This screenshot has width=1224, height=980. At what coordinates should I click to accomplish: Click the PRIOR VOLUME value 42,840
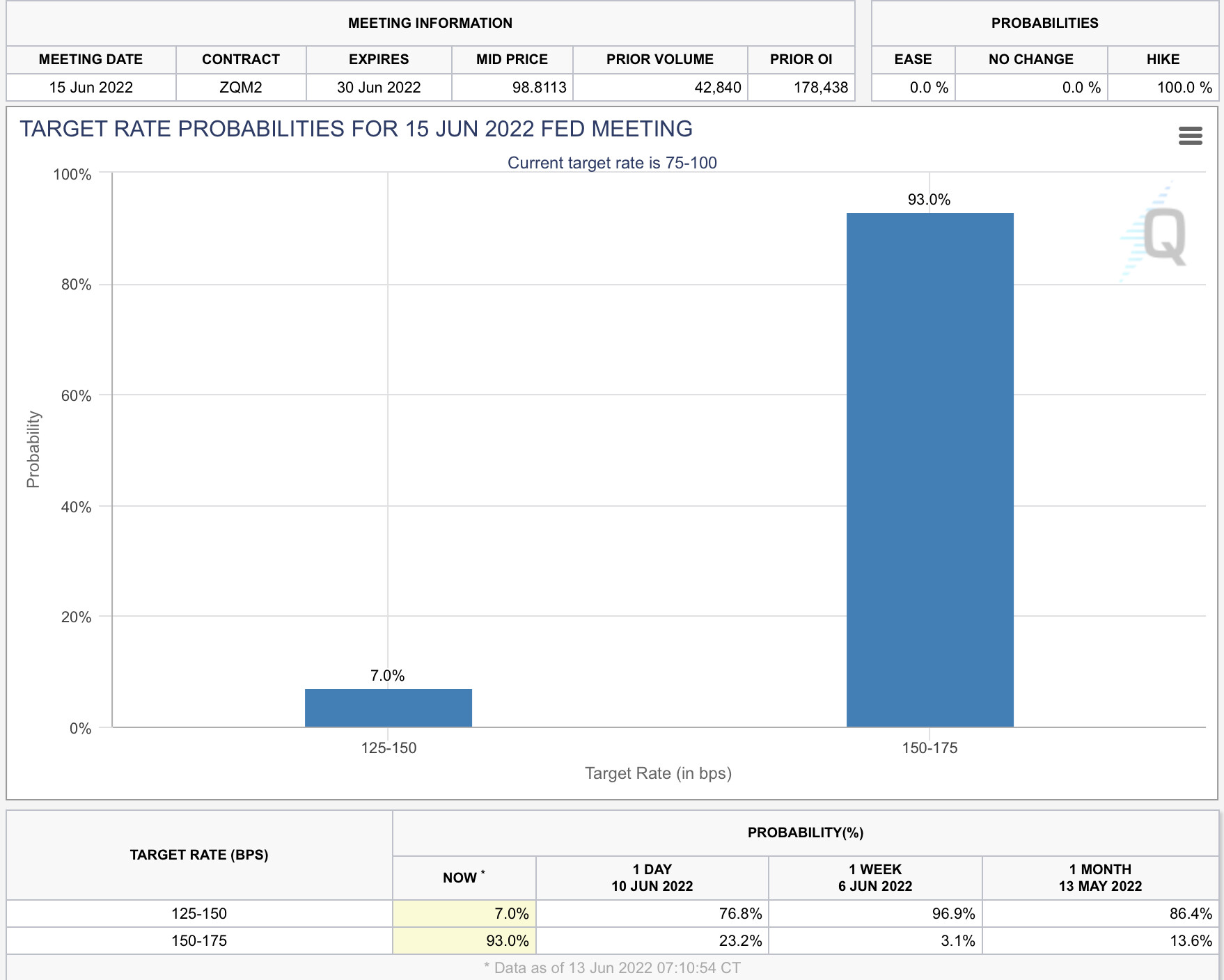(660, 88)
